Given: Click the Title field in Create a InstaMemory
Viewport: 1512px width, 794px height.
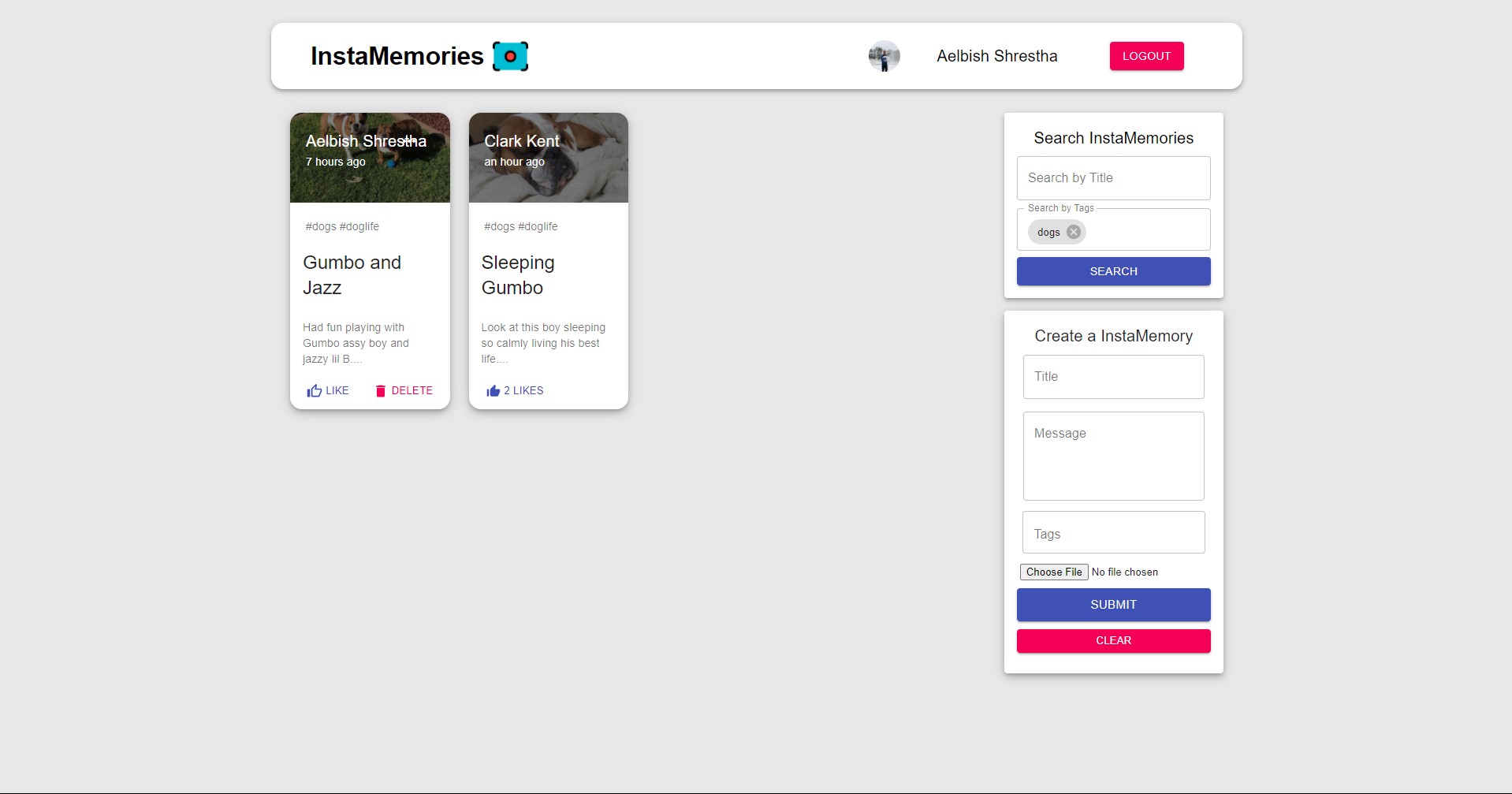Looking at the screenshot, I should point(1113,376).
